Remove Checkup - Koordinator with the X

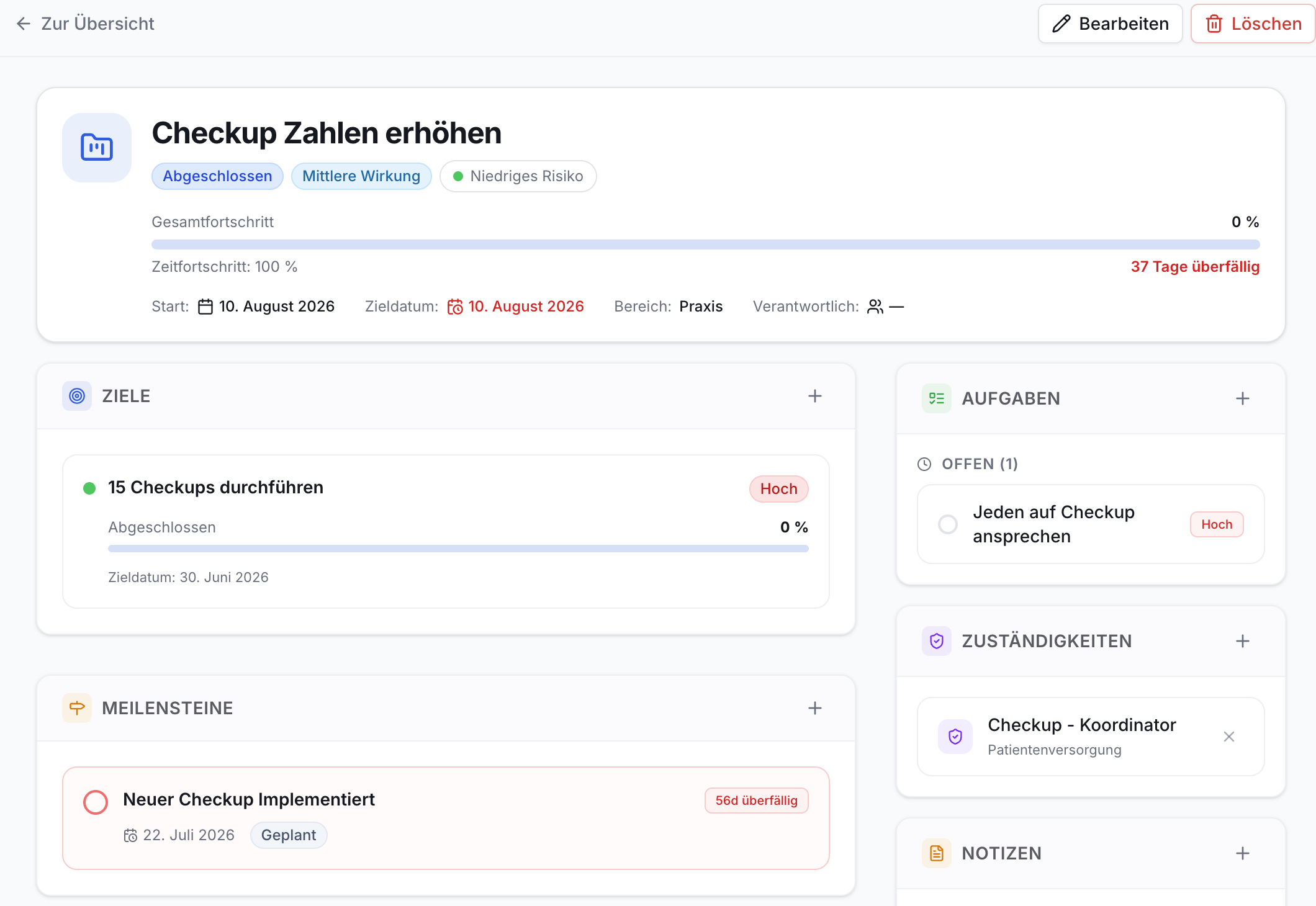coord(1229,737)
